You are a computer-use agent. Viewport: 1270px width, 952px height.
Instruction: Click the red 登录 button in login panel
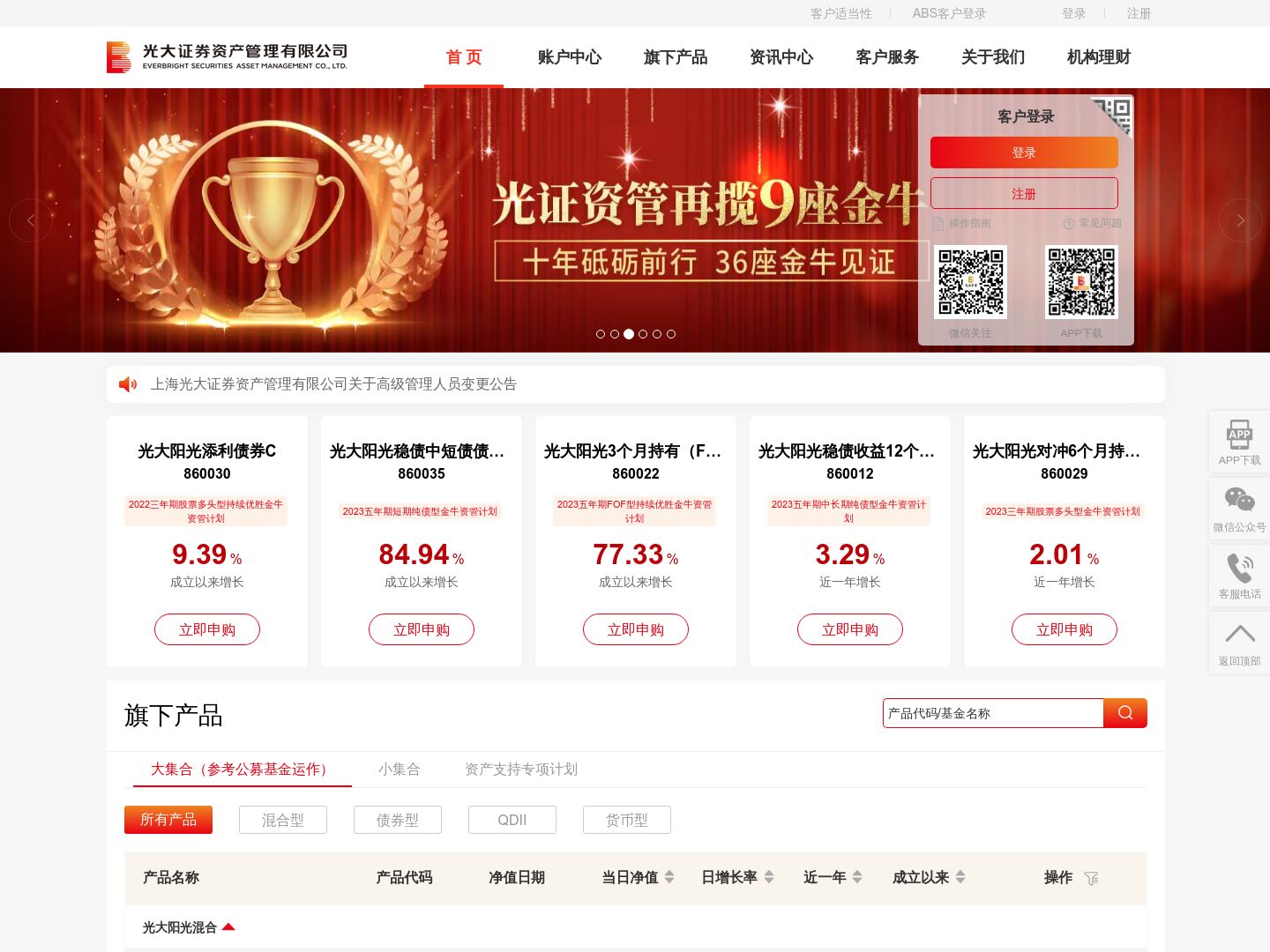point(1024,152)
